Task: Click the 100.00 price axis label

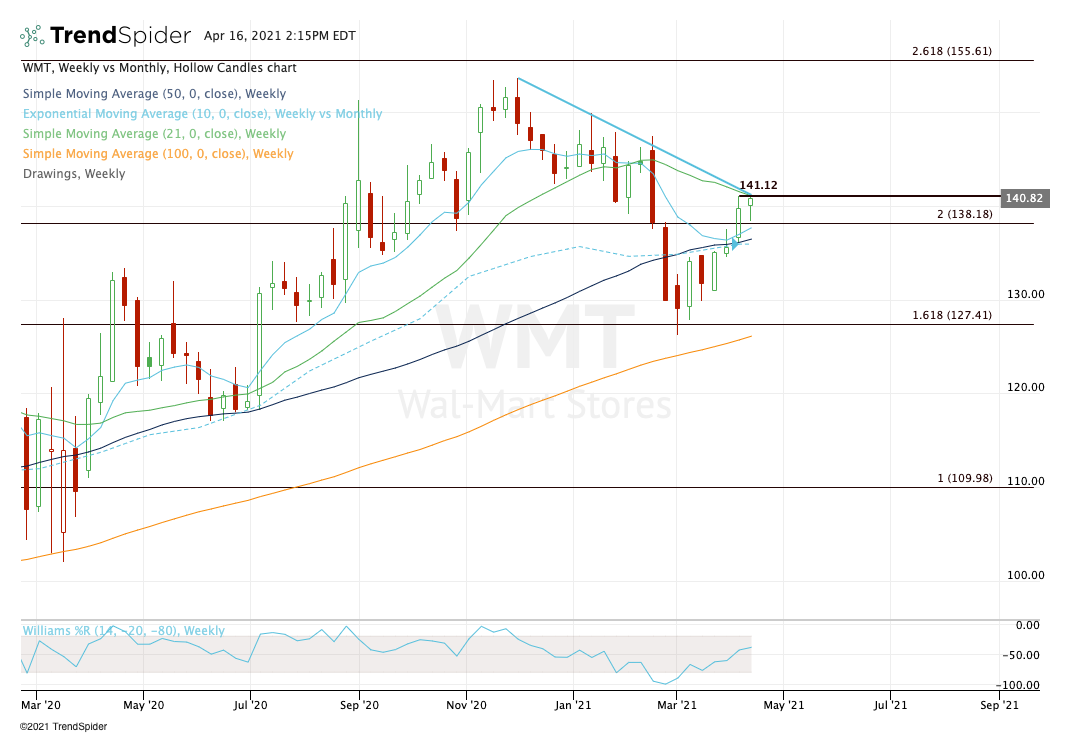Action: 1026,575
